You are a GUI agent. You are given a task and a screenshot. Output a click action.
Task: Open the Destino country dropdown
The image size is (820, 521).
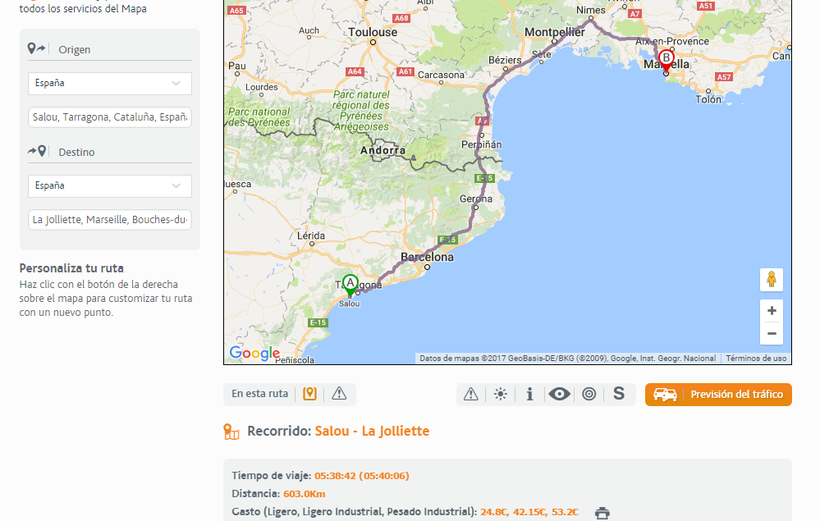click(x=110, y=186)
